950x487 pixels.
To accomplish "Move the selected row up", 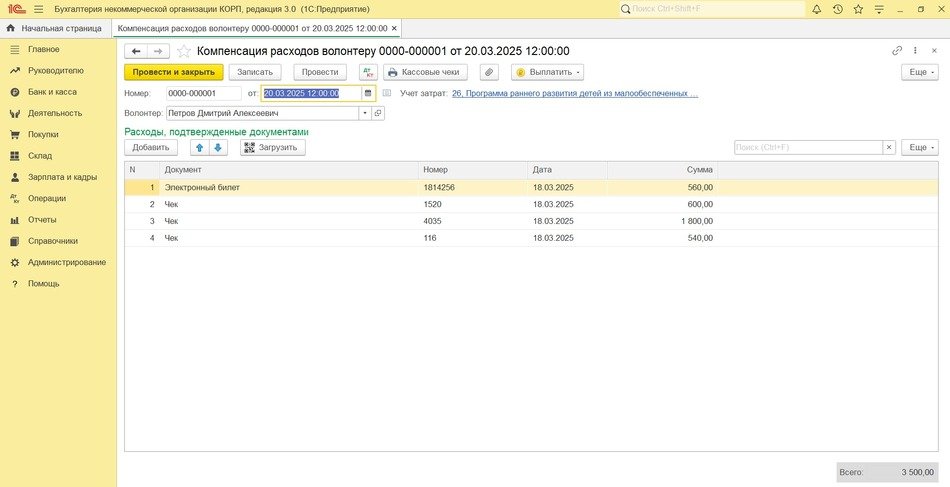I will (199, 147).
